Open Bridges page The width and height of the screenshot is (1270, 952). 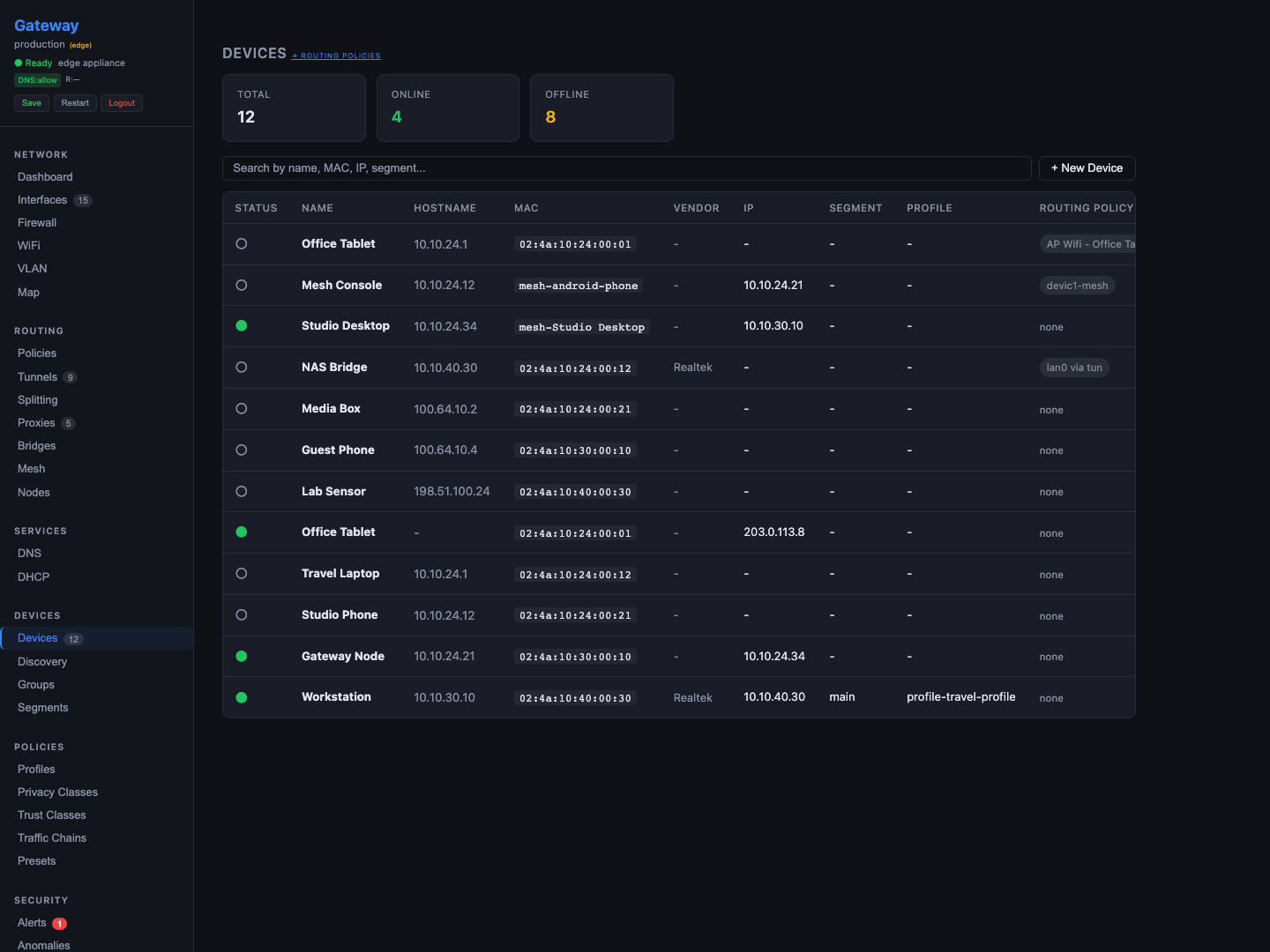coord(37,446)
